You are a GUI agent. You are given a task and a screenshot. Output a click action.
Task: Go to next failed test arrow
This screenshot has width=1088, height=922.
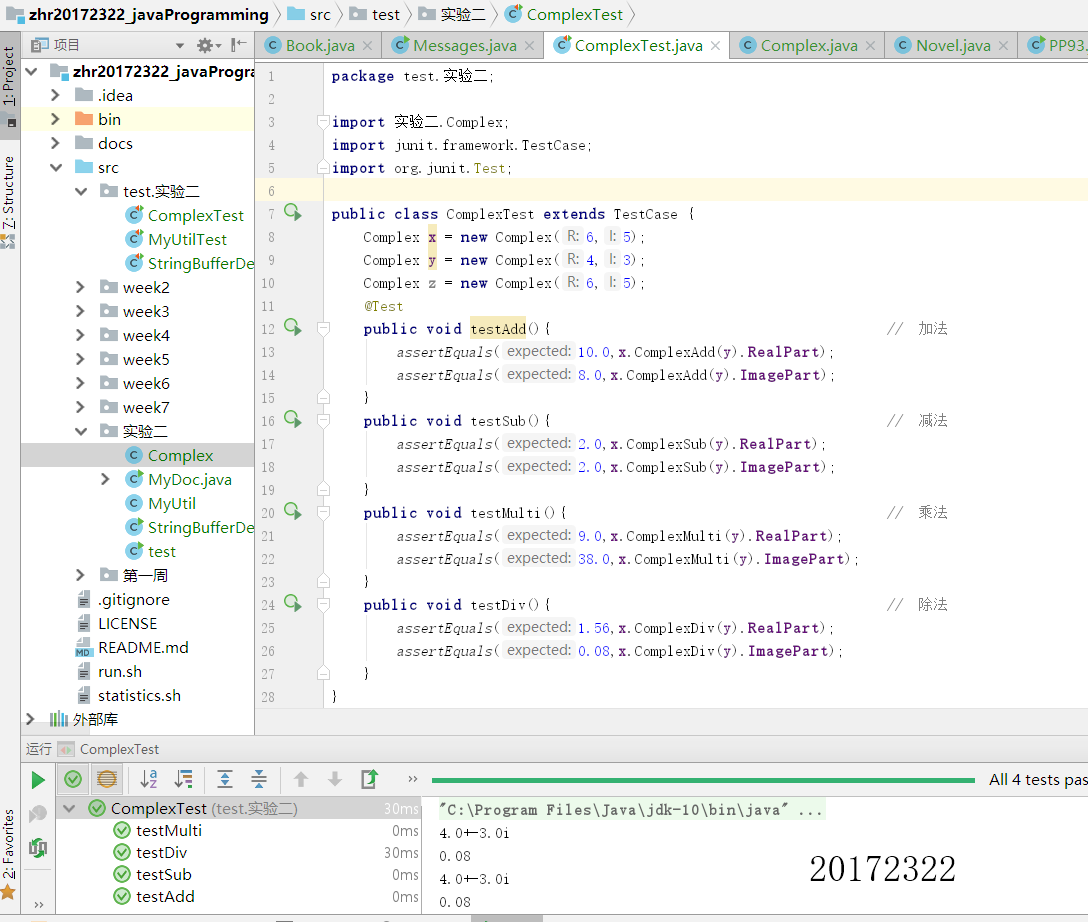pyautogui.click(x=334, y=780)
